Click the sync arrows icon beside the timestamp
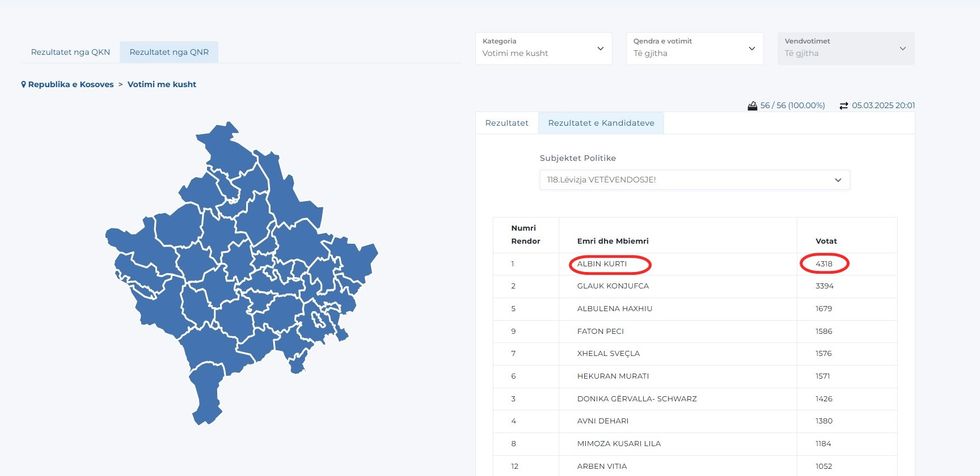This screenshot has width=980, height=476. tap(843, 105)
